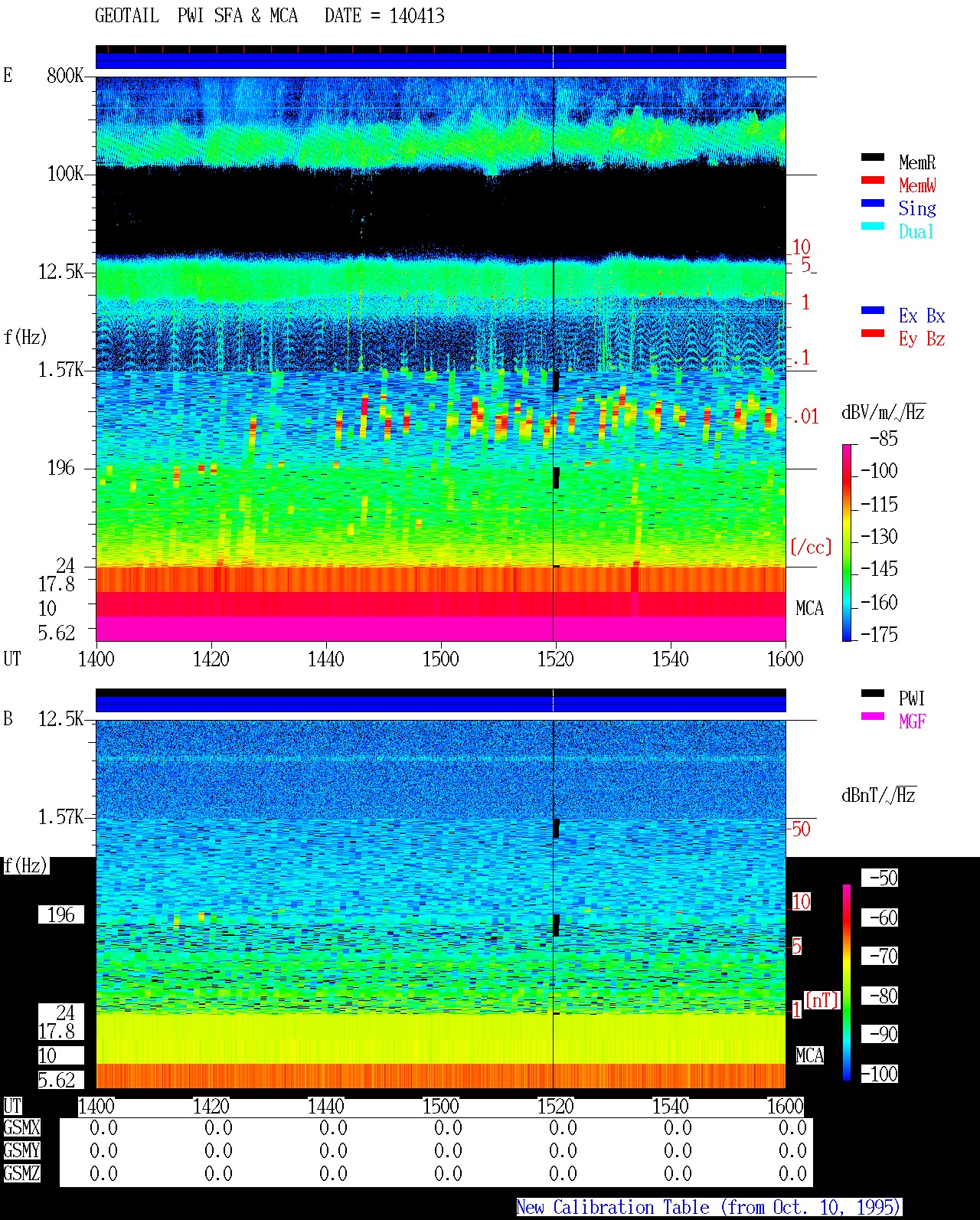Click the black PWI legend swatch
980x1220 pixels.
pyautogui.click(x=873, y=693)
